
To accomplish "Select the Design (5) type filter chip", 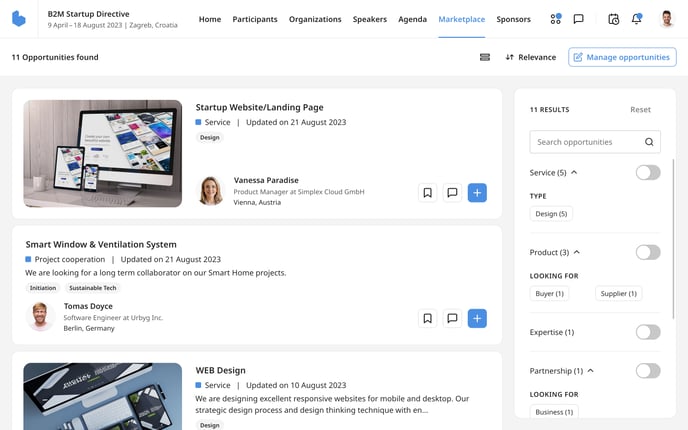I will click(551, 214).
